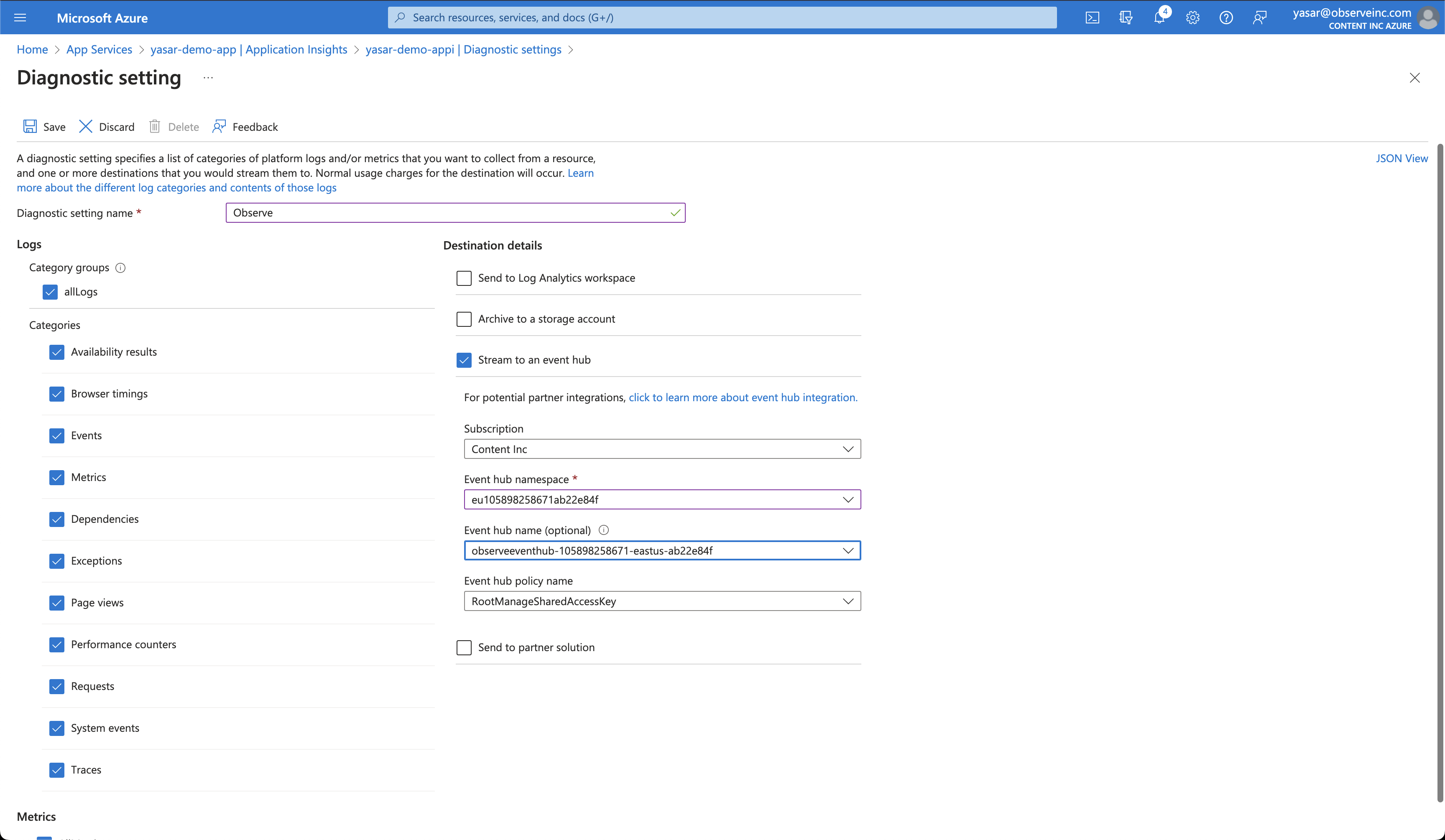Open the JSON View link
1445x840 pixels.
tap(1402, 158)
